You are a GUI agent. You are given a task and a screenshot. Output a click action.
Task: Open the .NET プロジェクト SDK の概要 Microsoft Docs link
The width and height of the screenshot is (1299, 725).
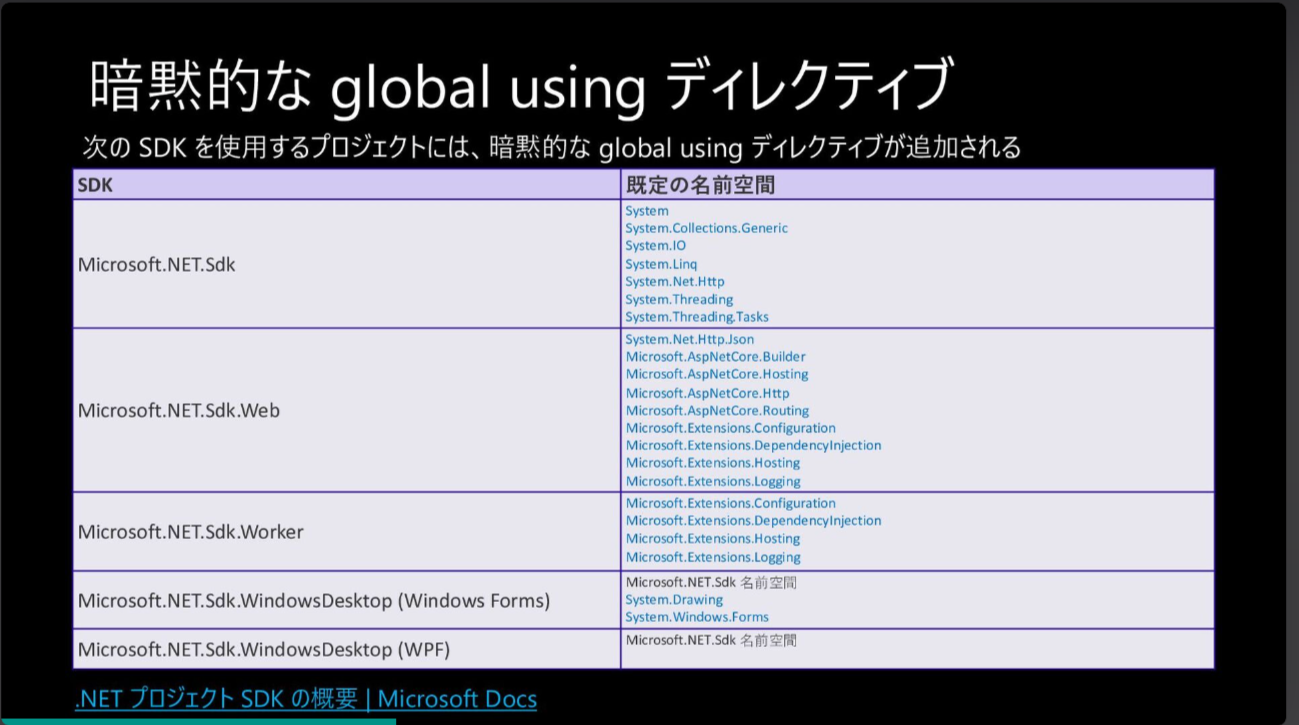(306, 698)
